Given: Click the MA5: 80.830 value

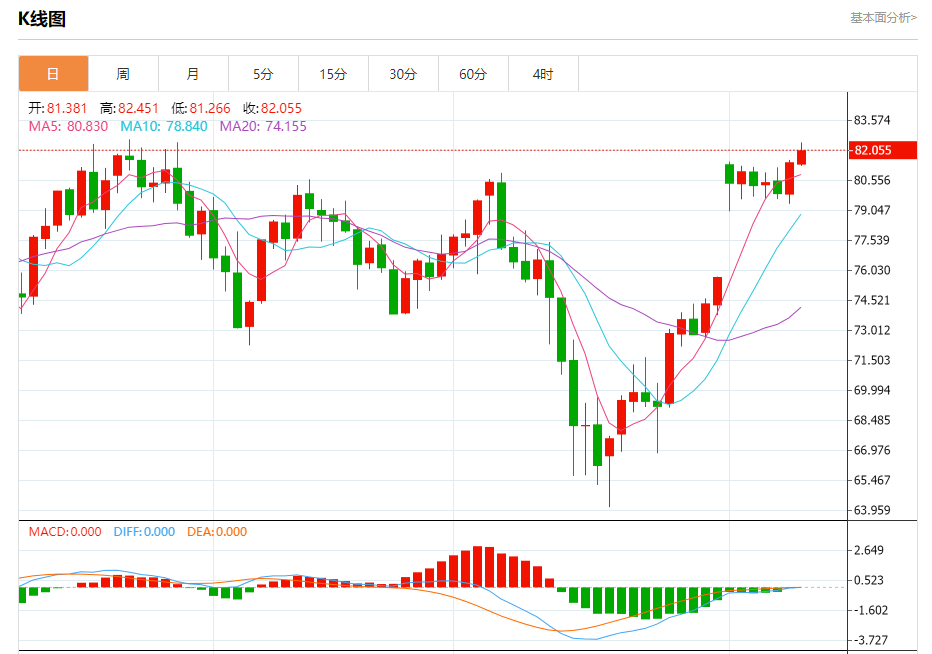Looking at the screenshot, I should [68, 126].
